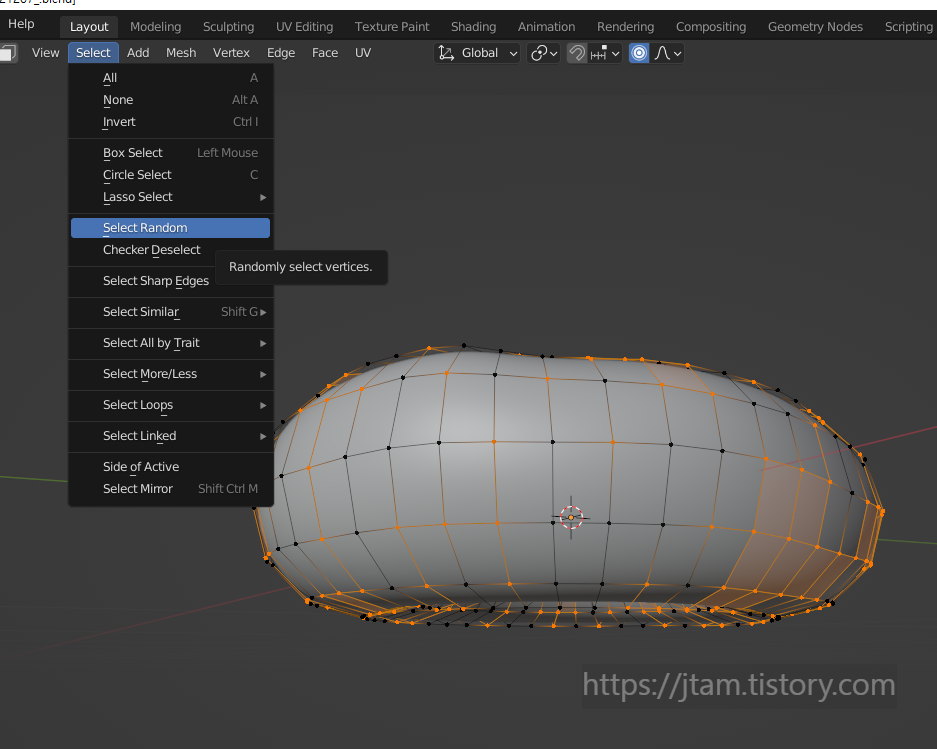
Task: Toggle the snap magnet icon
Action: click(577, 53)
